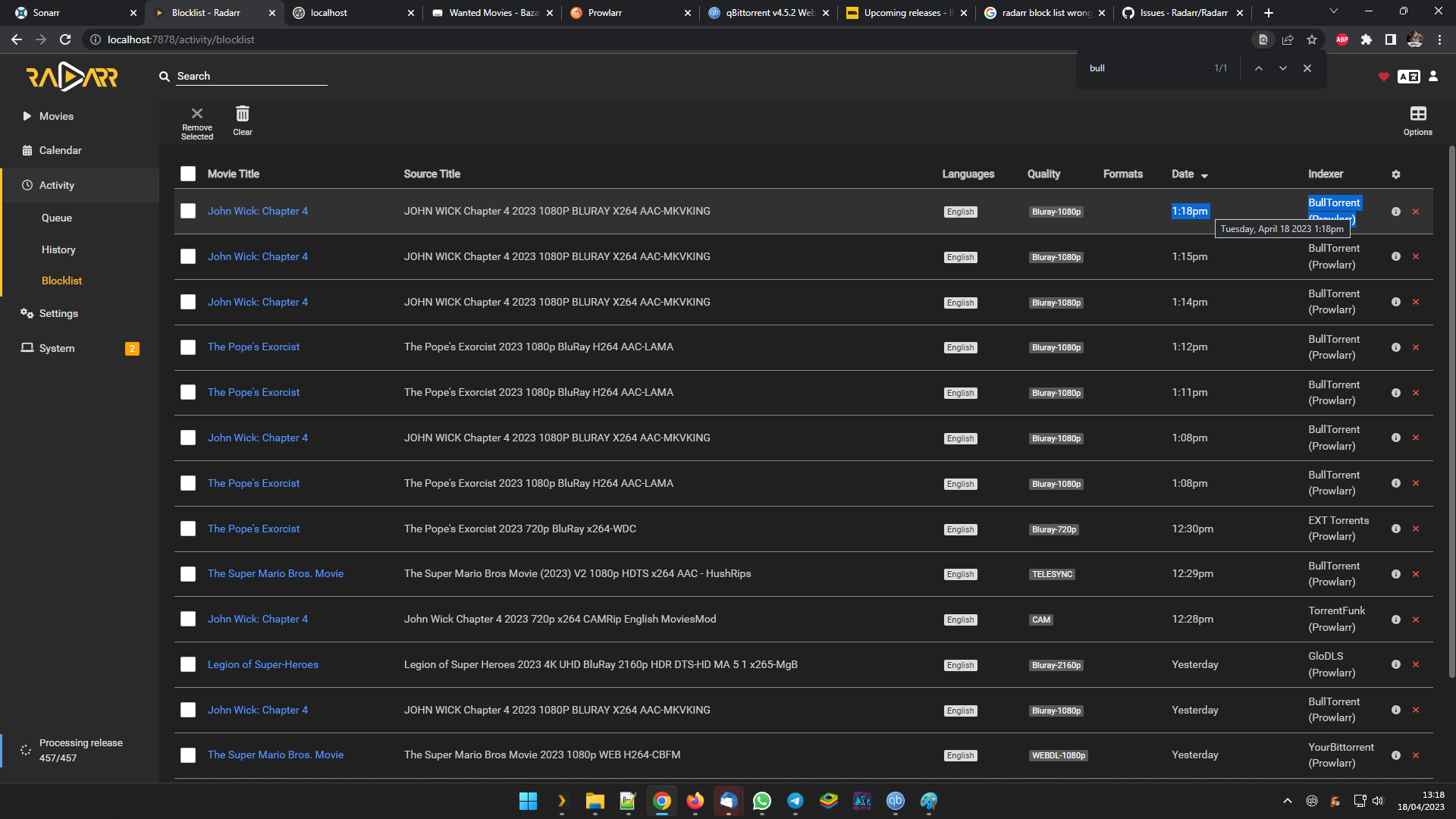
Task: Show hidden system tray icons
Action: click(x=1287, y=801)
